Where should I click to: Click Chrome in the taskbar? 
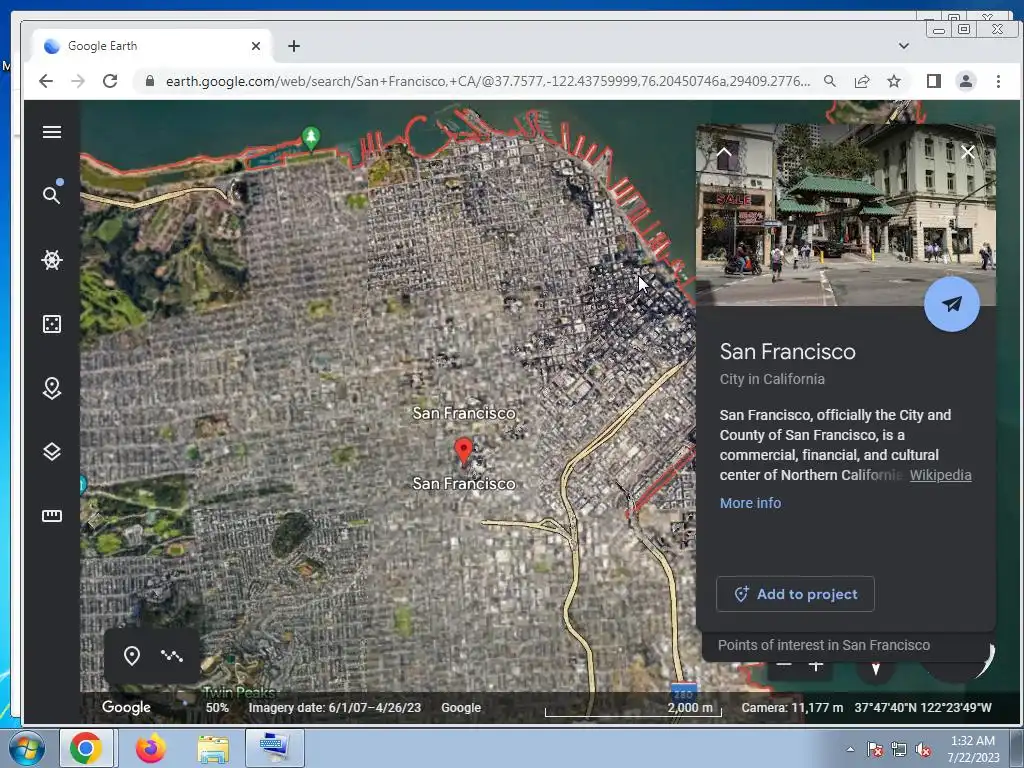86,748
